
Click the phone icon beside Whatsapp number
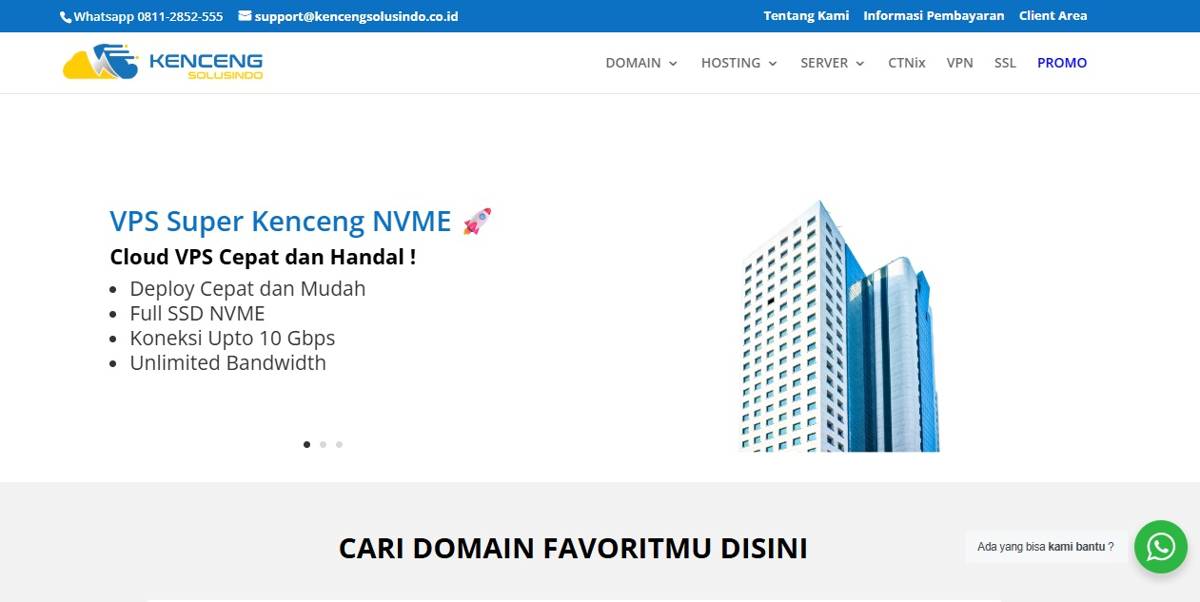click(66, 17)
